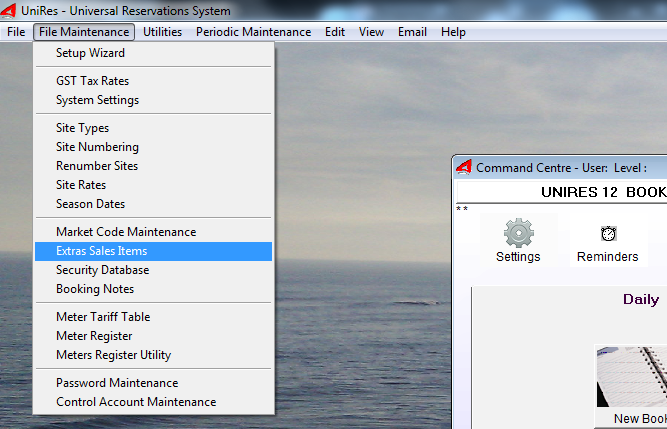Click the Daily heading text
Viewport: 667px width, 429px height.
(x=641, y=299)
